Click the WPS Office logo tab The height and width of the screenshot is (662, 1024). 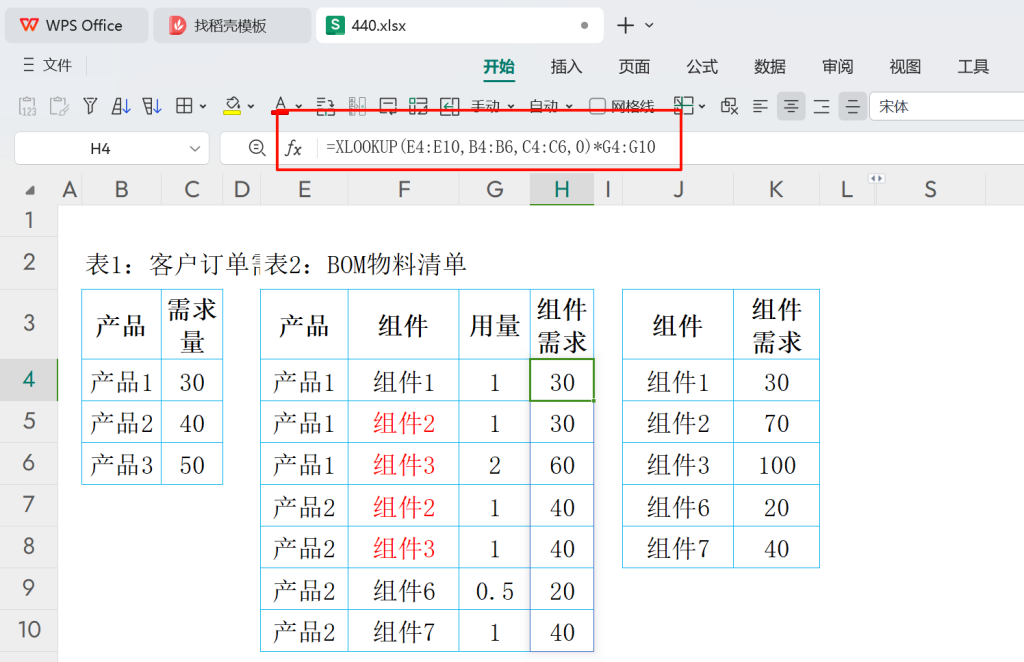click(x=76, y=25)
